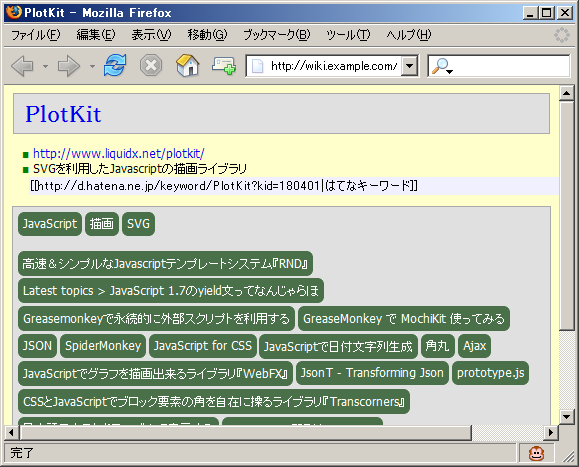Click the activity throbber icon
This screenshot has width=579, height=467.
tap(562, 35)
